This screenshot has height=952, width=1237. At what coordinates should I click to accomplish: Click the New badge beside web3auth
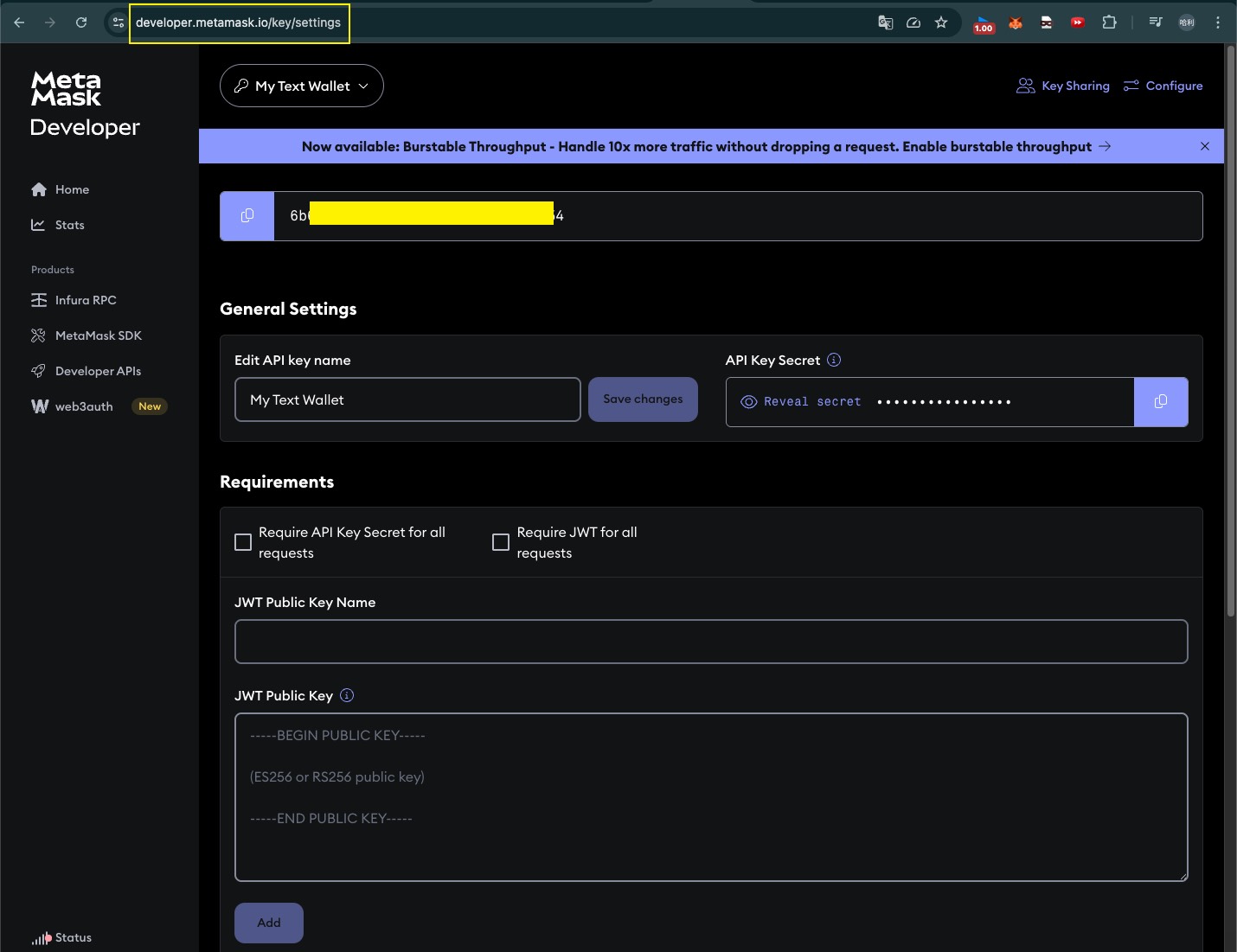coord(150,406)
